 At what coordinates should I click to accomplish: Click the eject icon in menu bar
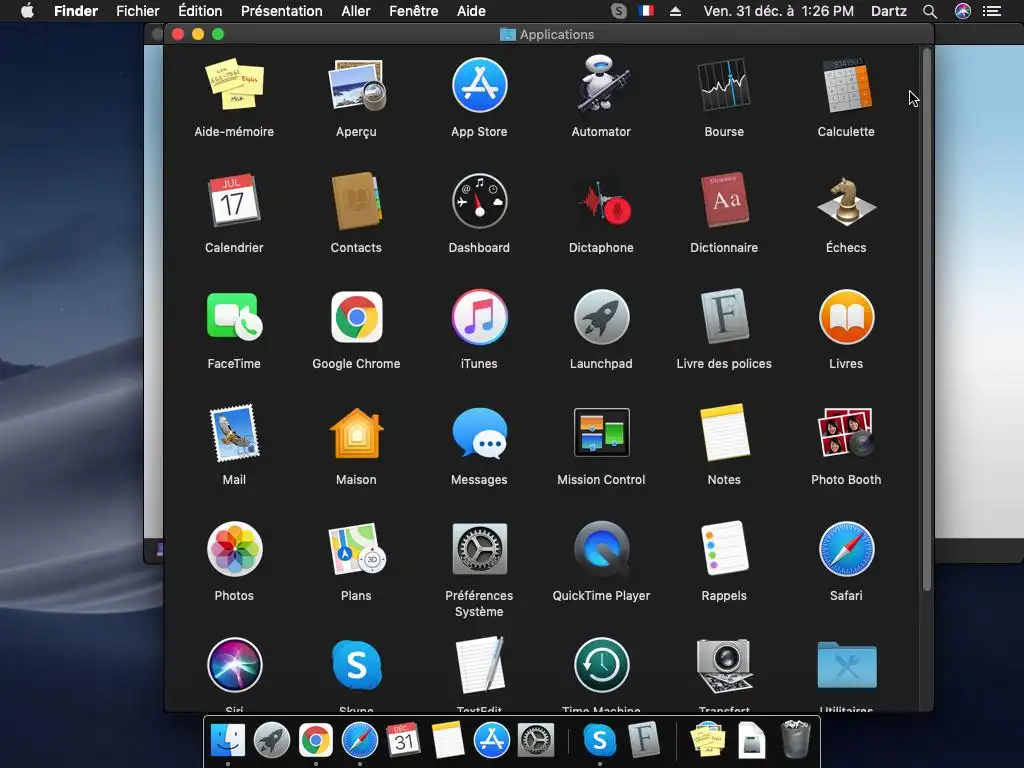pyautogui.click(x=675, y=11)
